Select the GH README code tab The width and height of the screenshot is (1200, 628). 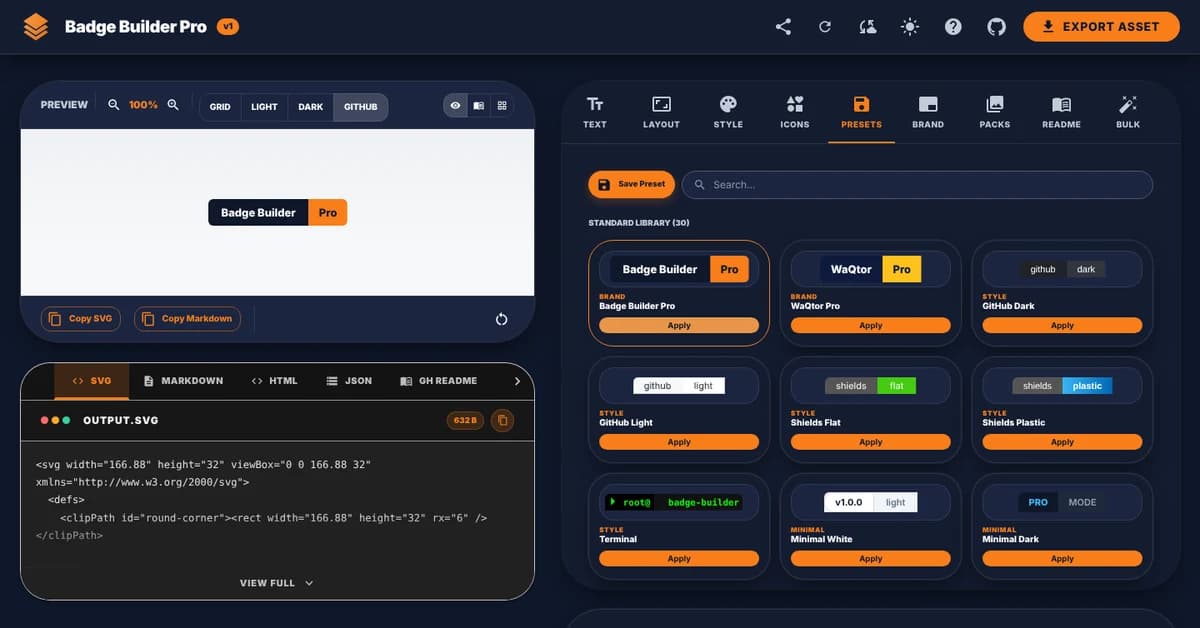point(438,381)
